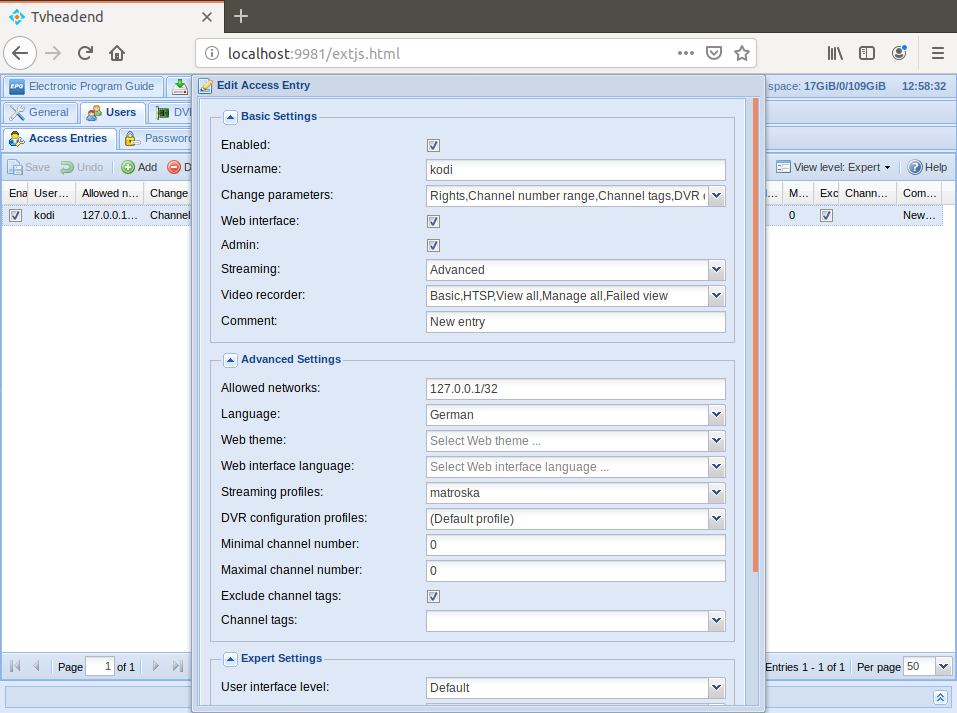This screenshot has width=957, height=713.
Task: Click the Edit Access Entry title icon
Action: (x=206, y=86)
